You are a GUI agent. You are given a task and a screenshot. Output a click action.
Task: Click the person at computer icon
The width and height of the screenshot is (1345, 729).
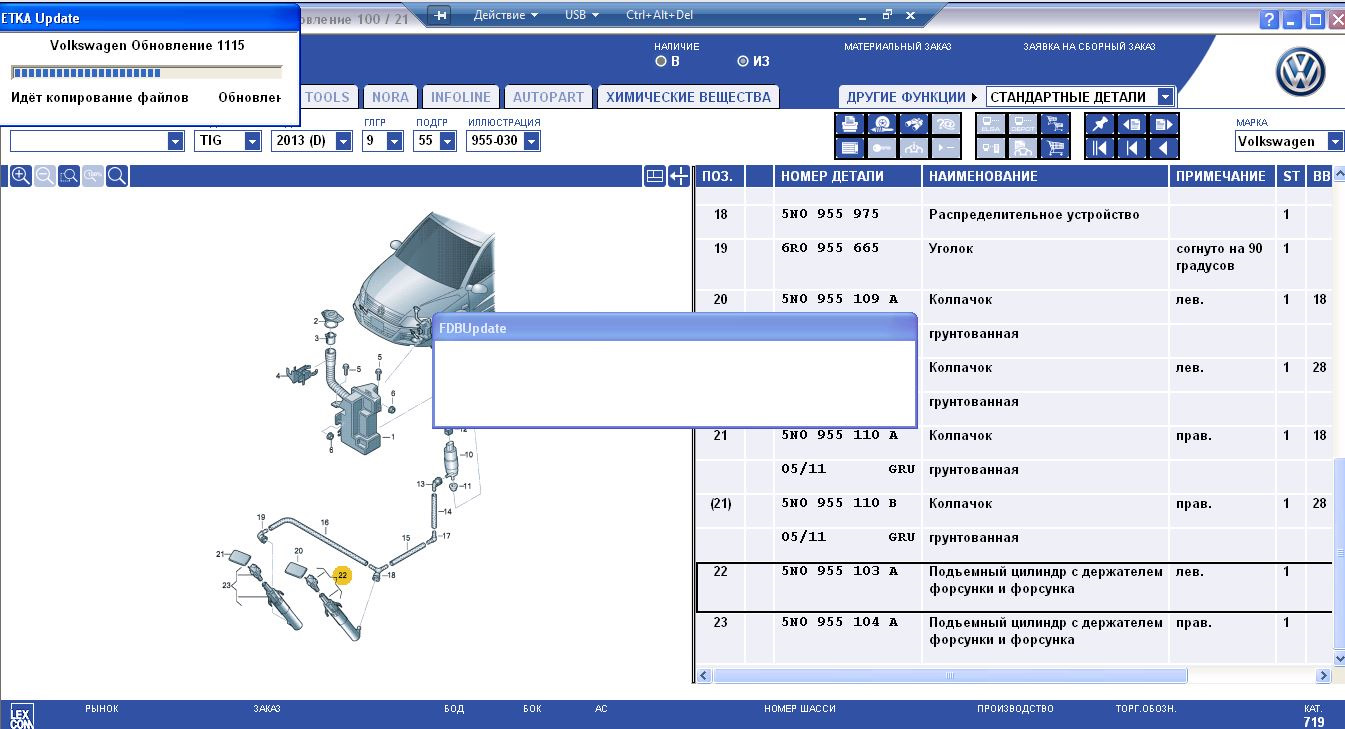[x=1023, y=148]
